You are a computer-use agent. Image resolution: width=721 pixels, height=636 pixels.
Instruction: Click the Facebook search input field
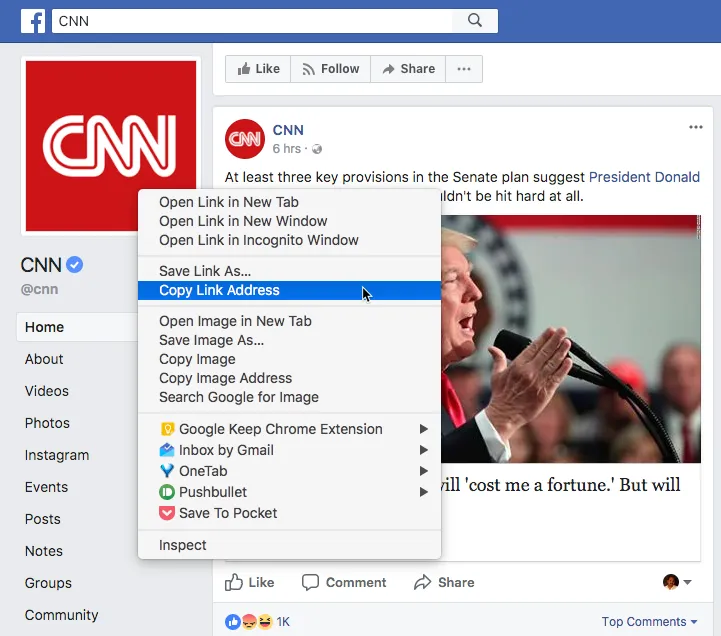[x=250, y=20]
